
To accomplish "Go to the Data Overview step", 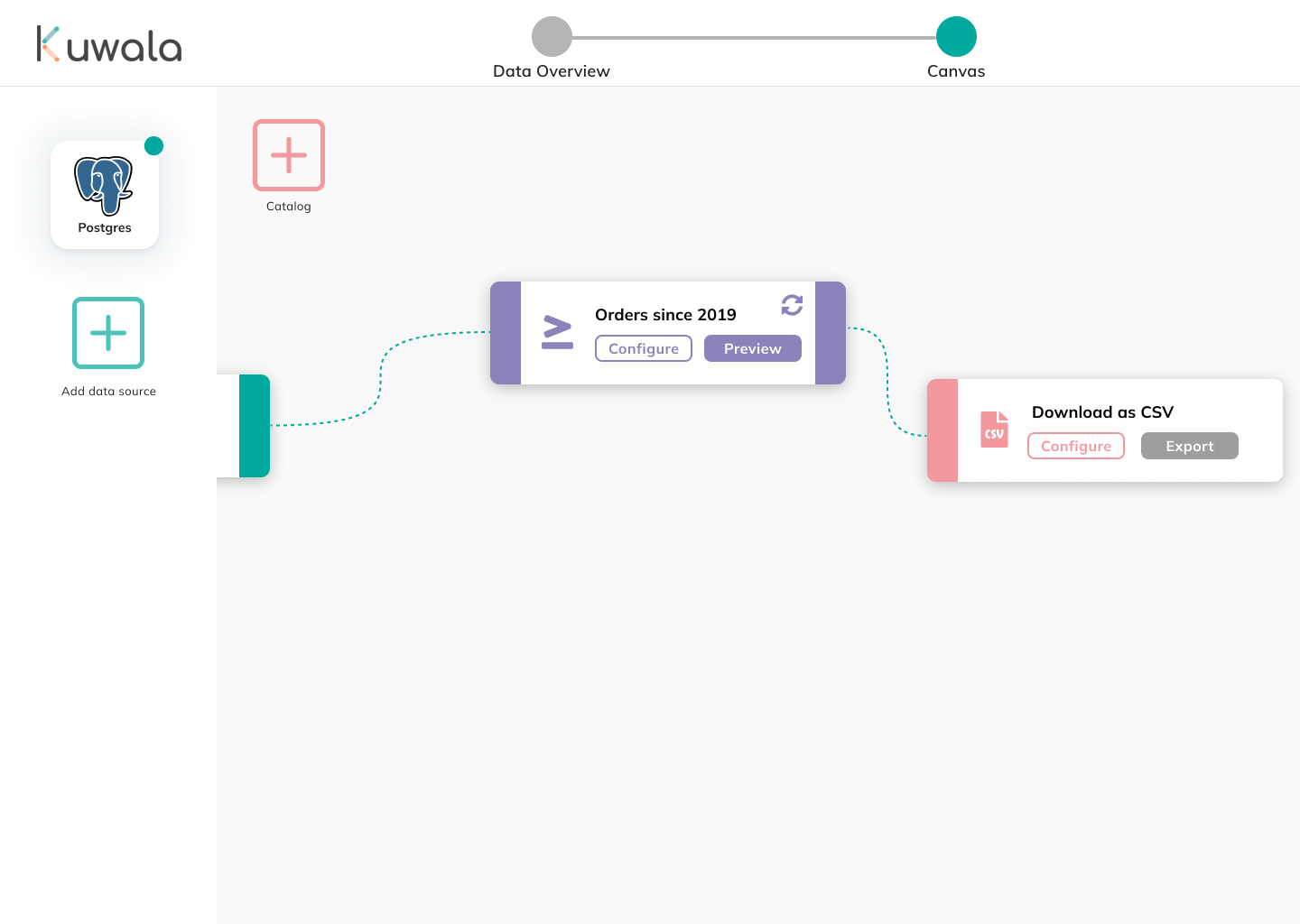I will point(552,37).
